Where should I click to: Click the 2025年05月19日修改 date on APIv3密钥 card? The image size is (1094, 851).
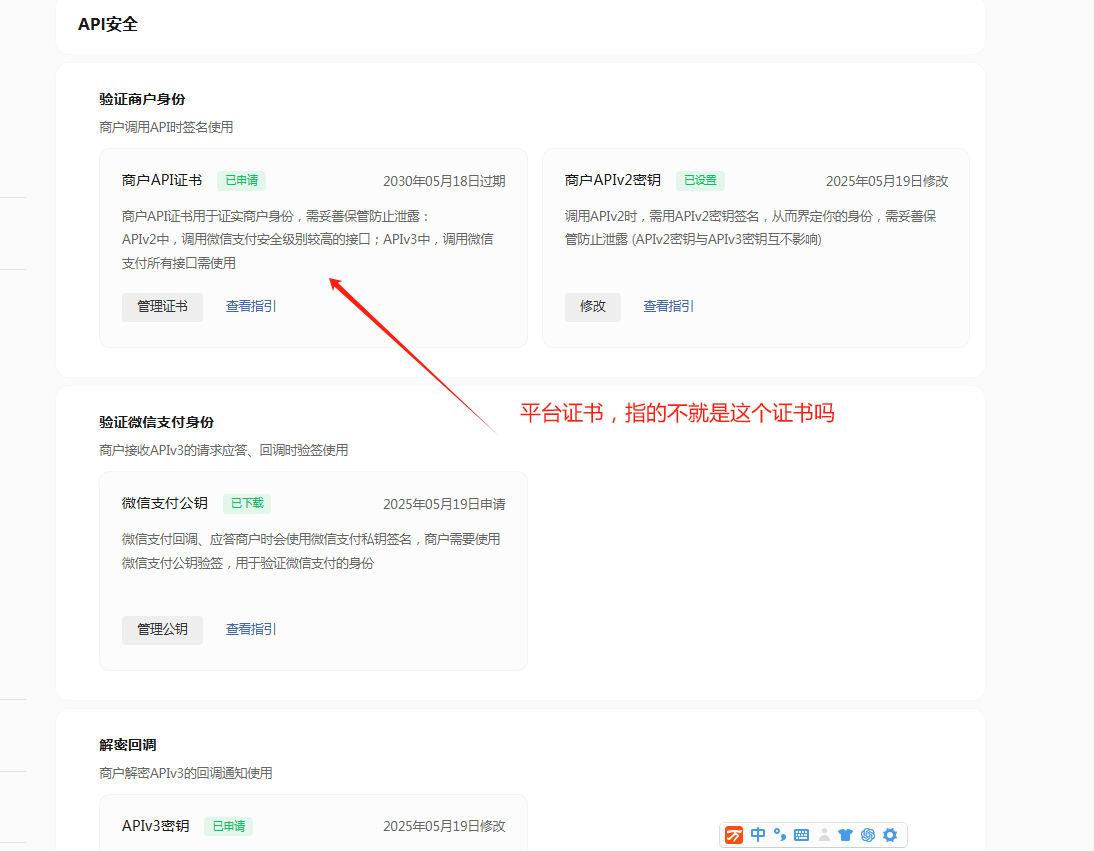pos(444,827)
